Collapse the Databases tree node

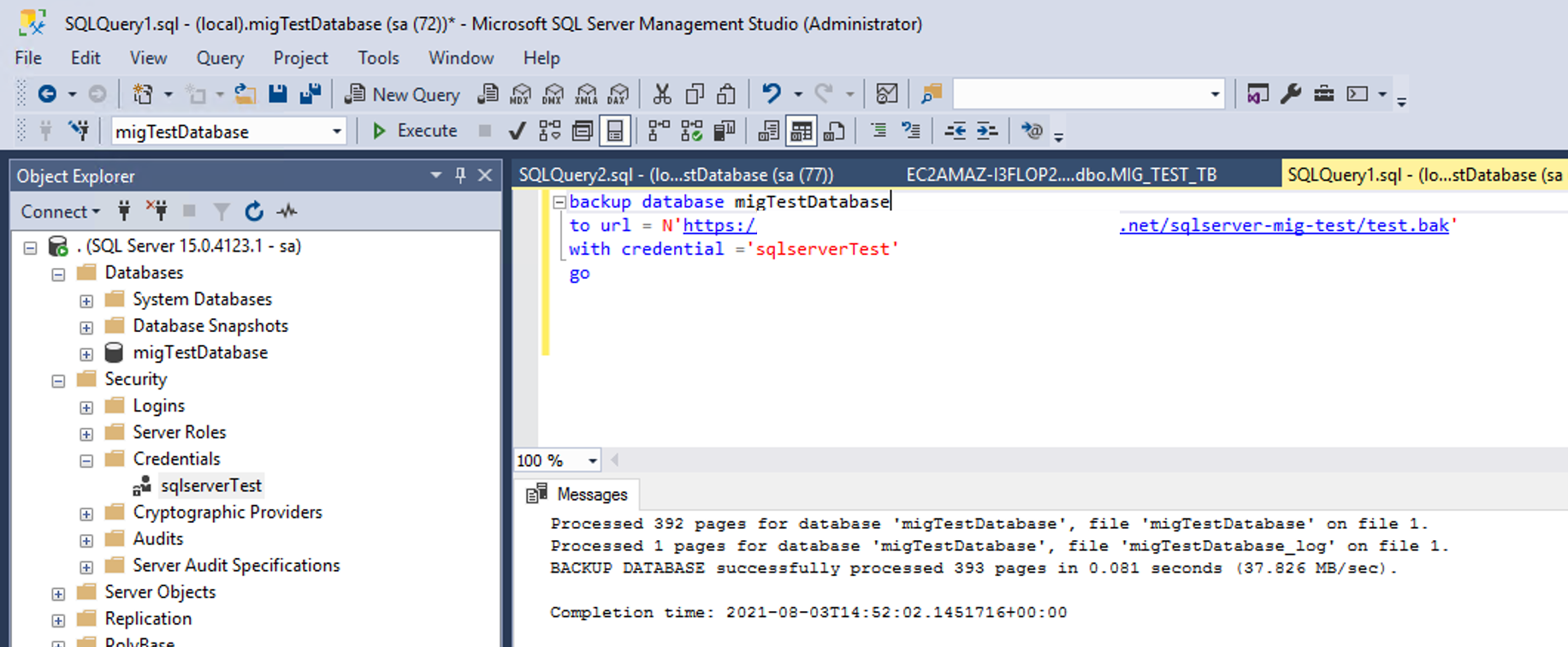(x=58, y=275)
